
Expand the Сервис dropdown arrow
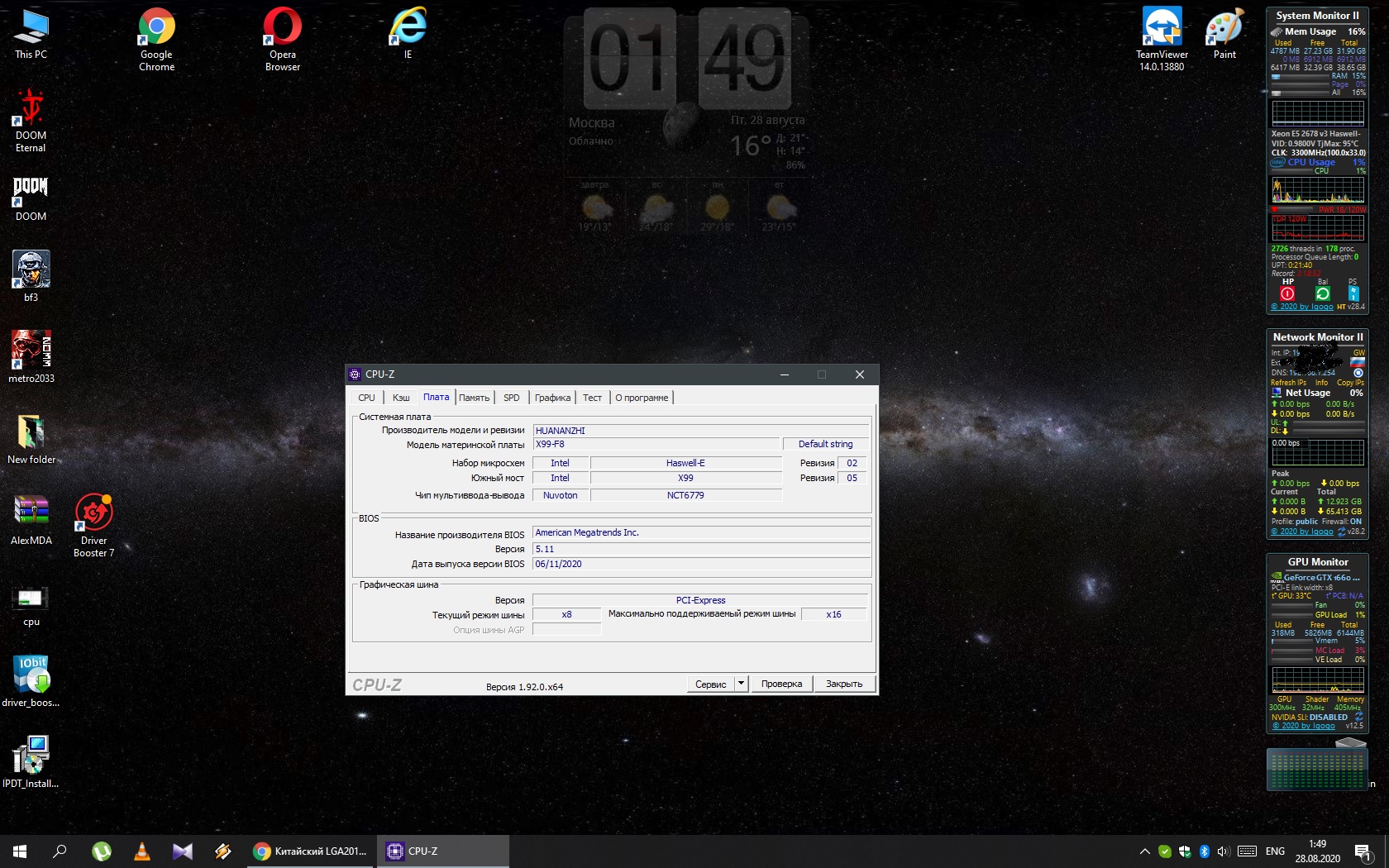[742, 684]
